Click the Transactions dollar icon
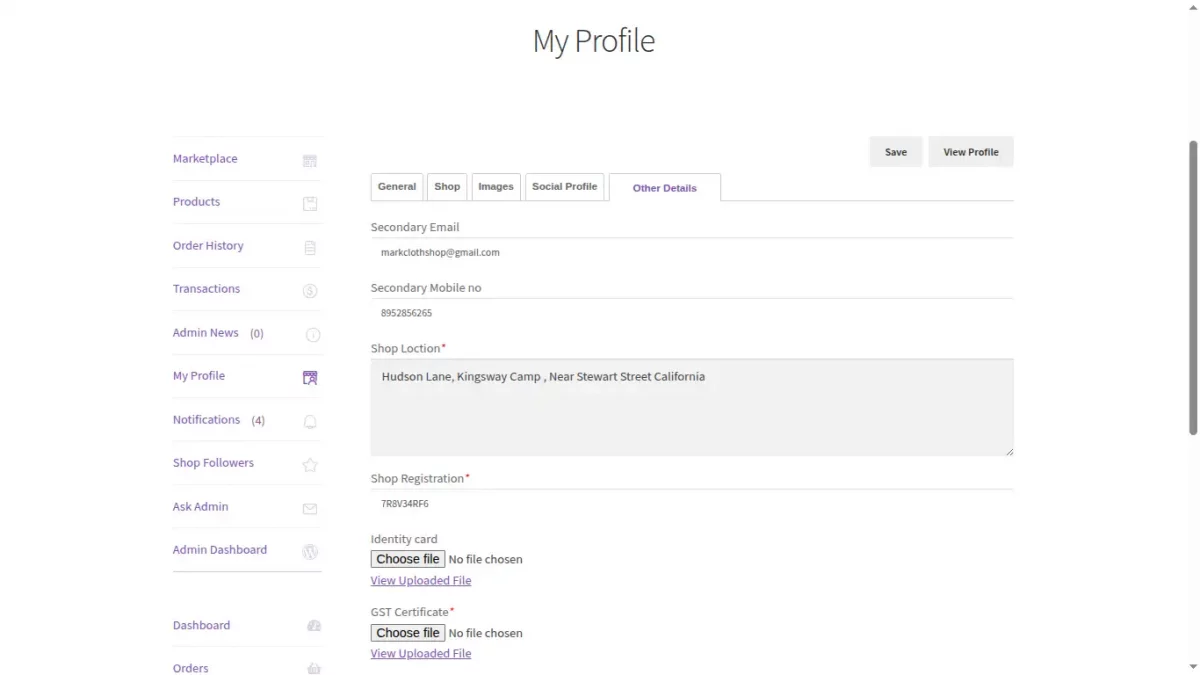 [309, 290]
